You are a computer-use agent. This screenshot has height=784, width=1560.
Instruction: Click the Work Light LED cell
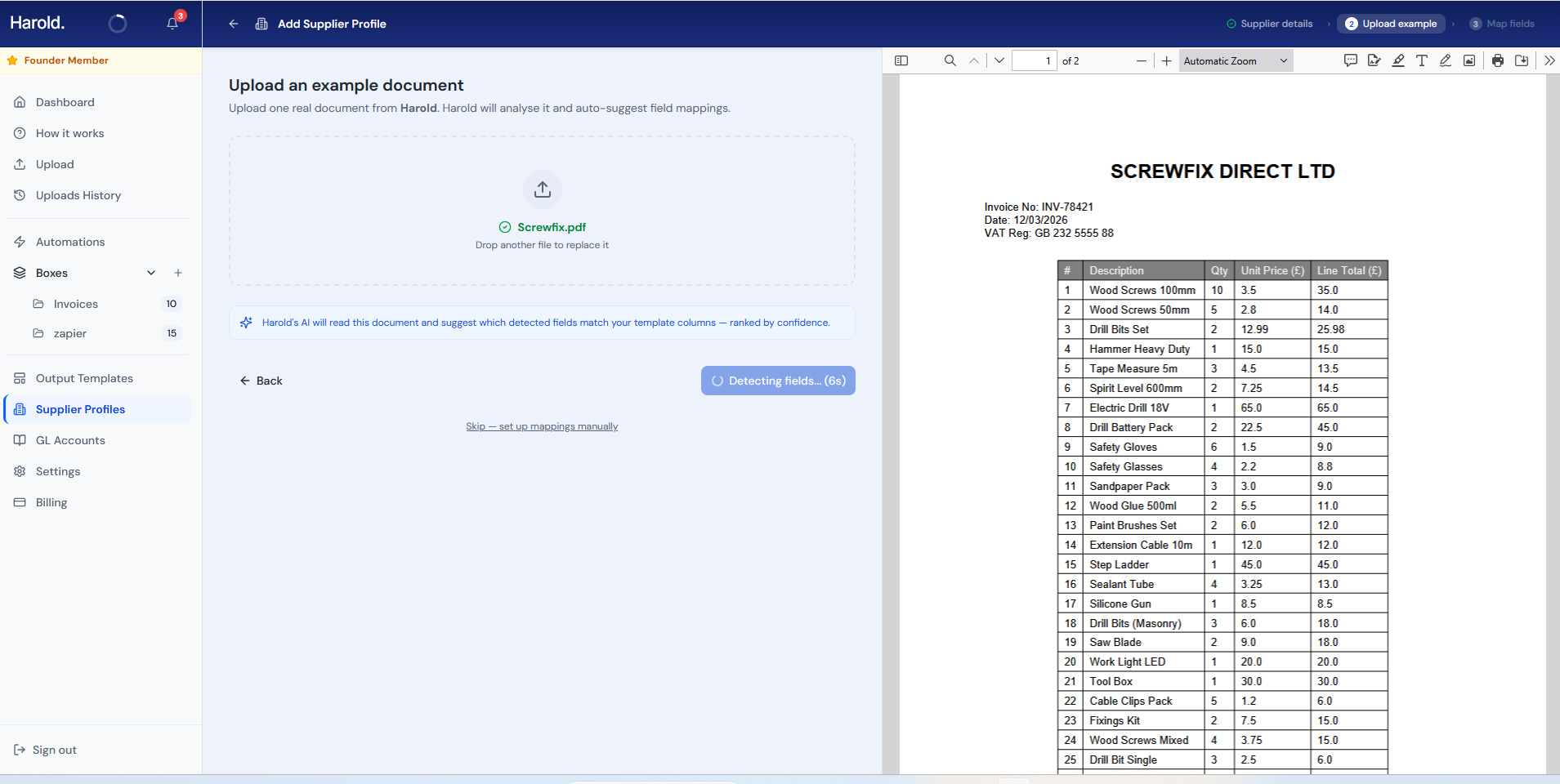click(1143, 661)
